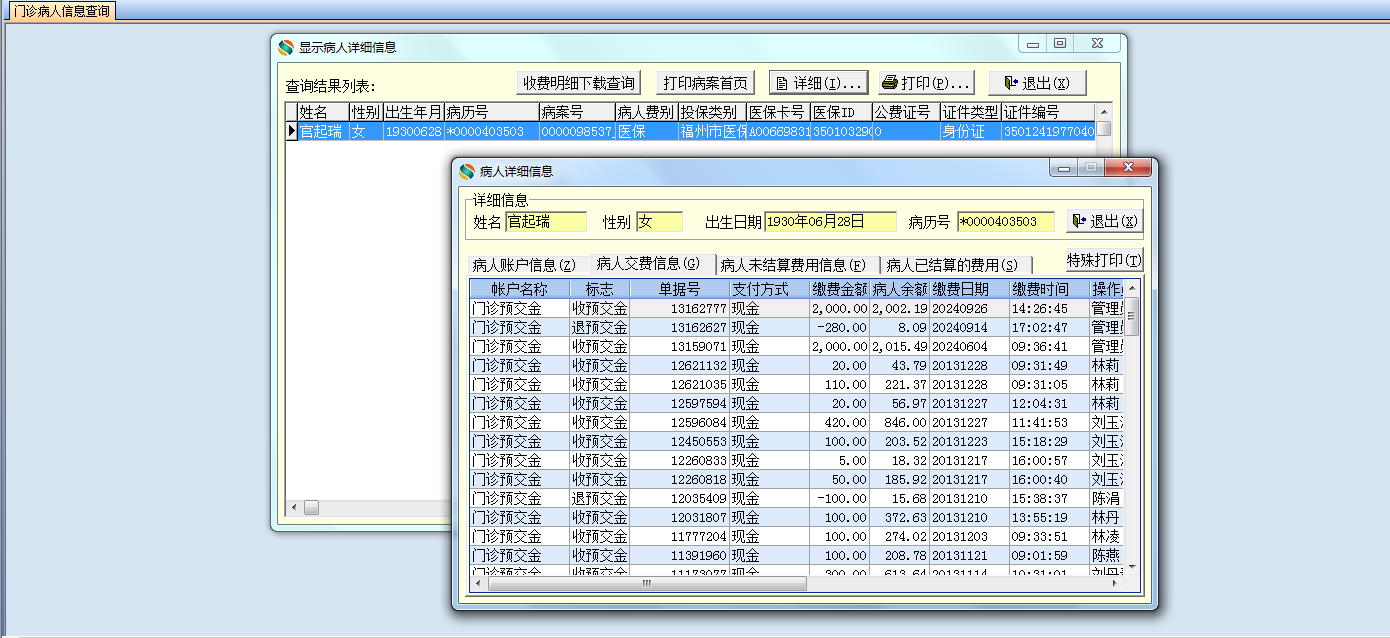This screenshot has height=638, width=1390.
Task: Click 退出(X) in the 显示病人详细信息 window
Action: tap(1037, 83)
